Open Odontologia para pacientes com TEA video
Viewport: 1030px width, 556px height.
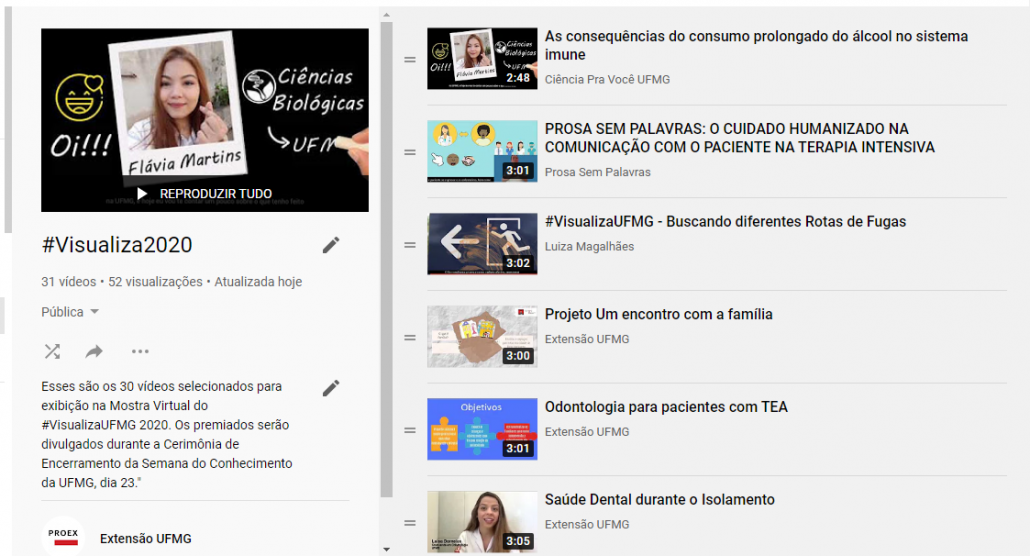point(666,407)
